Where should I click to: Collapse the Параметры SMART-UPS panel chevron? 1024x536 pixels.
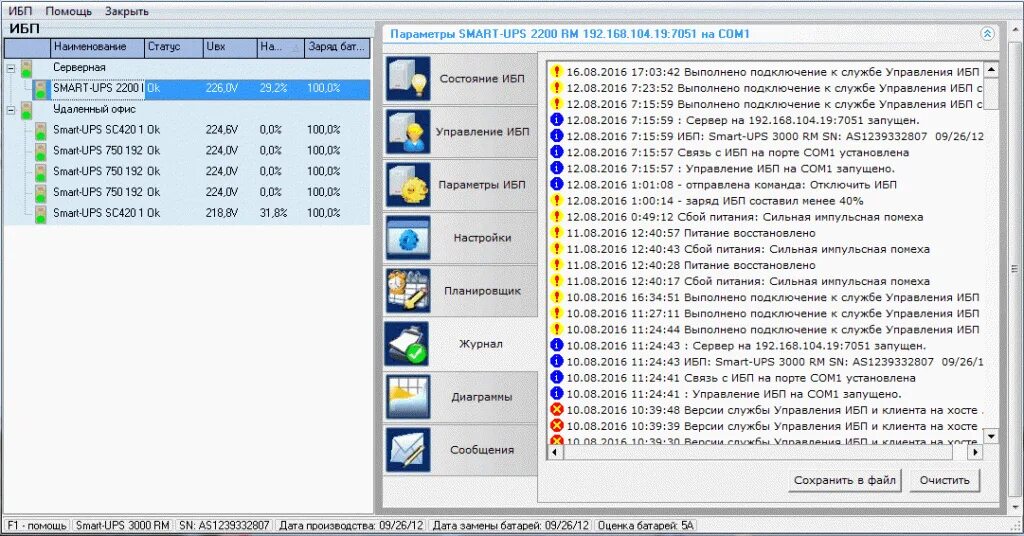click(x=987, y=34)
